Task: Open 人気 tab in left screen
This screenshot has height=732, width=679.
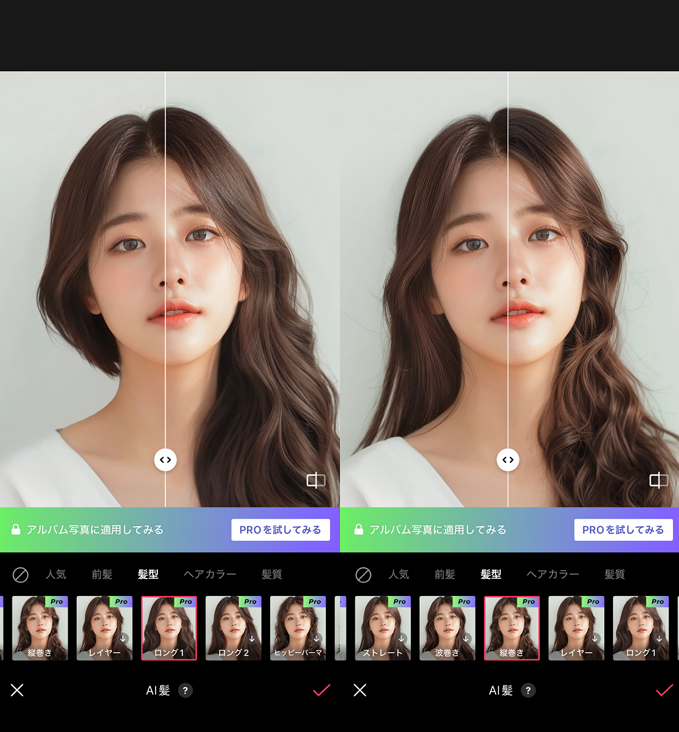Action: pyautogui.click(x=56, y=575)
